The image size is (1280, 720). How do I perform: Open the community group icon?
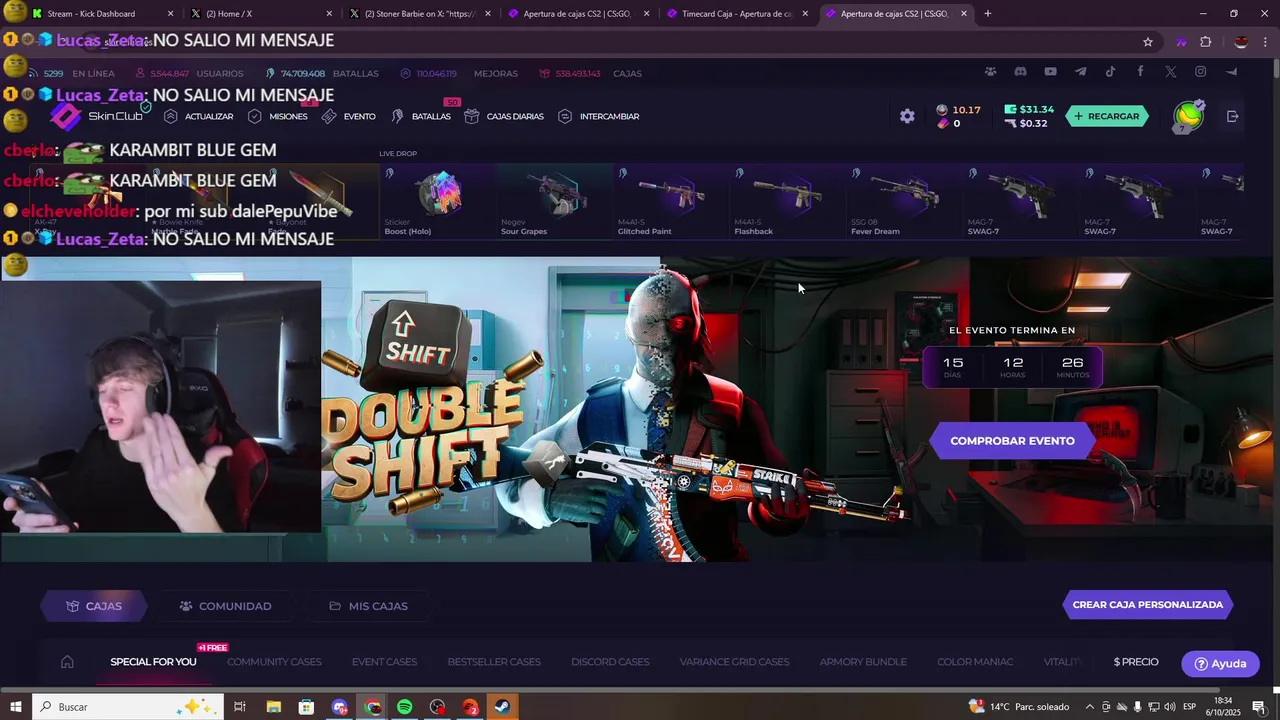tap(990, 72)
